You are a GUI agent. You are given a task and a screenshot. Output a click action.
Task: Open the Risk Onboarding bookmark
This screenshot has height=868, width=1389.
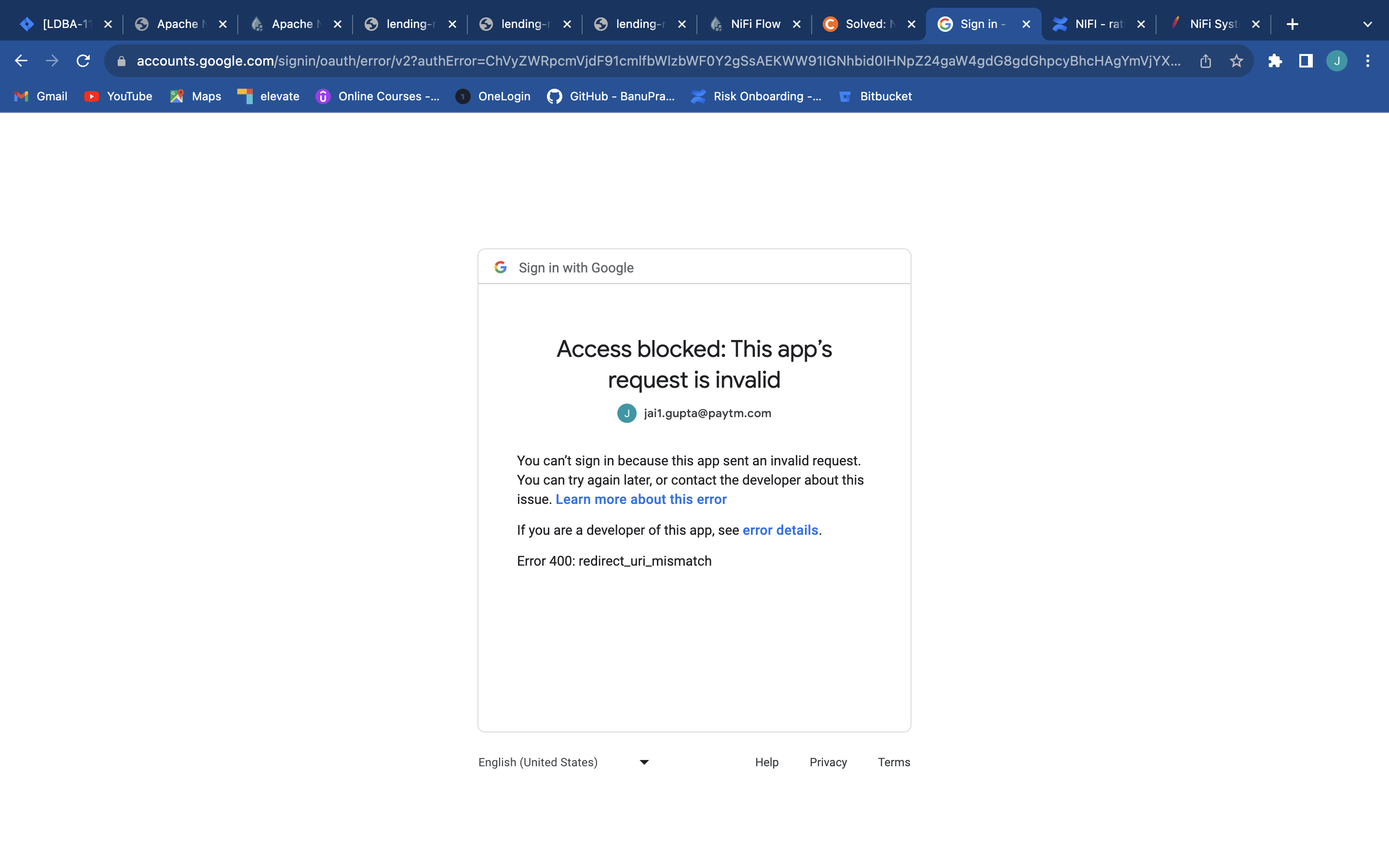coord(756,96)
